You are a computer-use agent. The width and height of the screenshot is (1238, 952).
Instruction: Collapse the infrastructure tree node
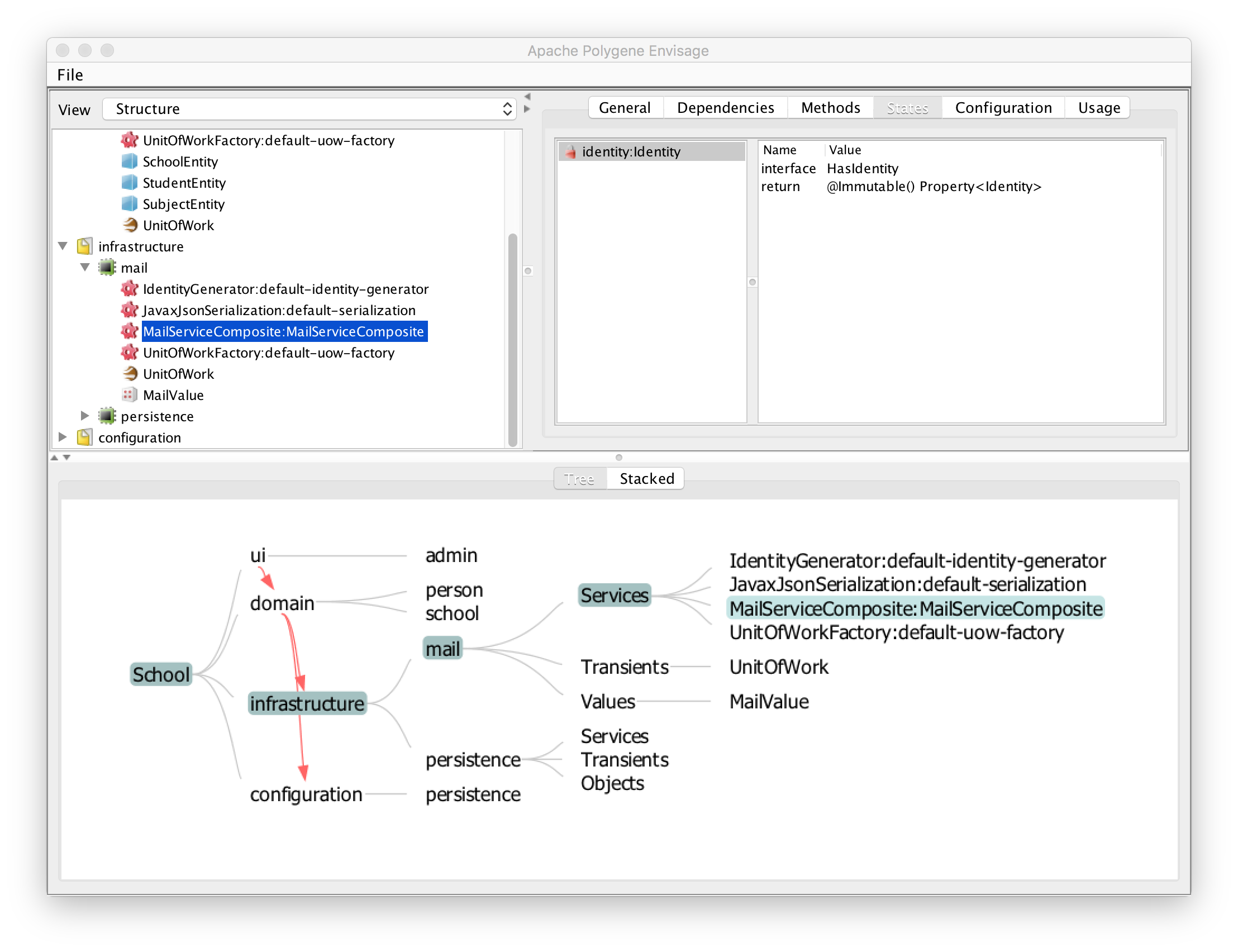tap(63, 246)
